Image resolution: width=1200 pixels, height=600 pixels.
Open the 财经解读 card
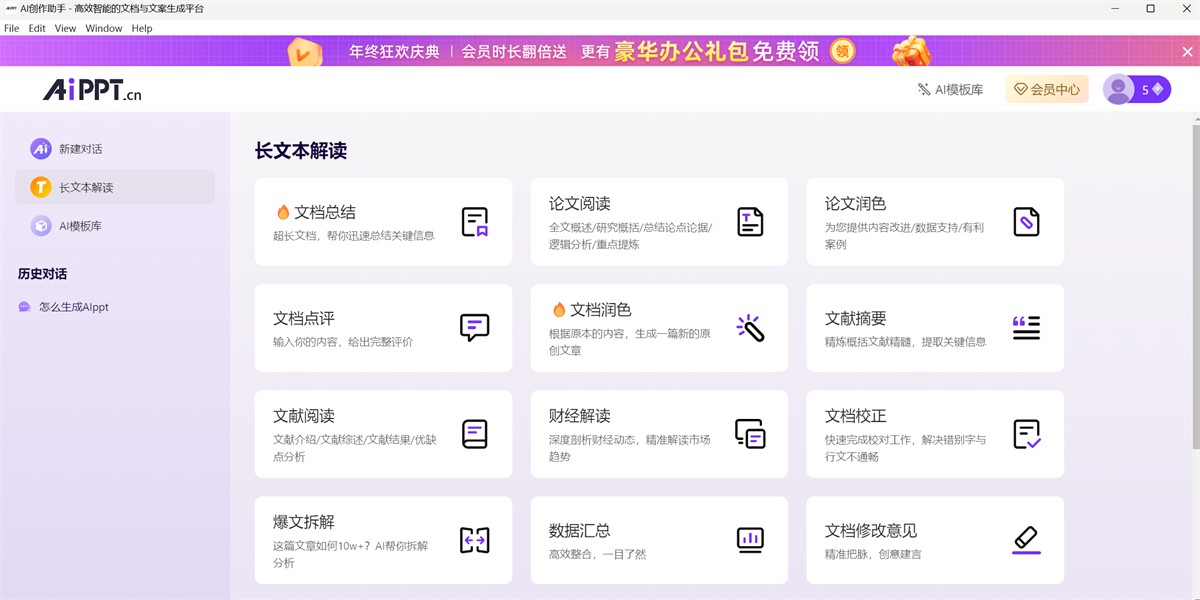tap(659, 434)
